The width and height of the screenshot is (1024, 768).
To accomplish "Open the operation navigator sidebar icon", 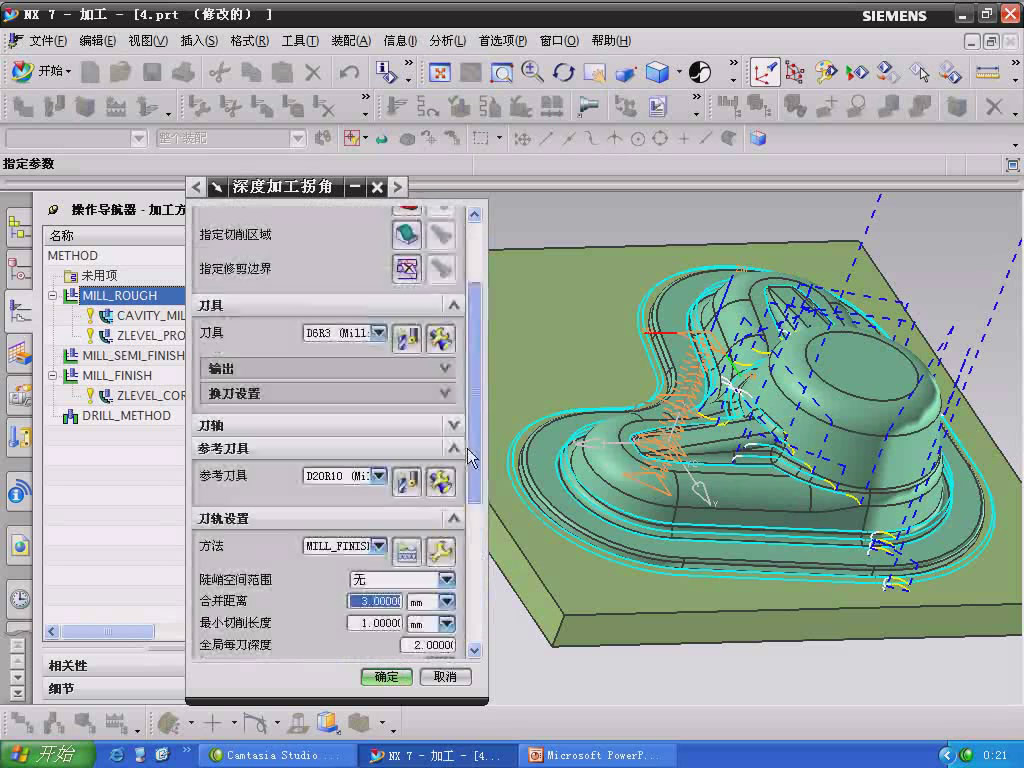I will coord(20,311).
